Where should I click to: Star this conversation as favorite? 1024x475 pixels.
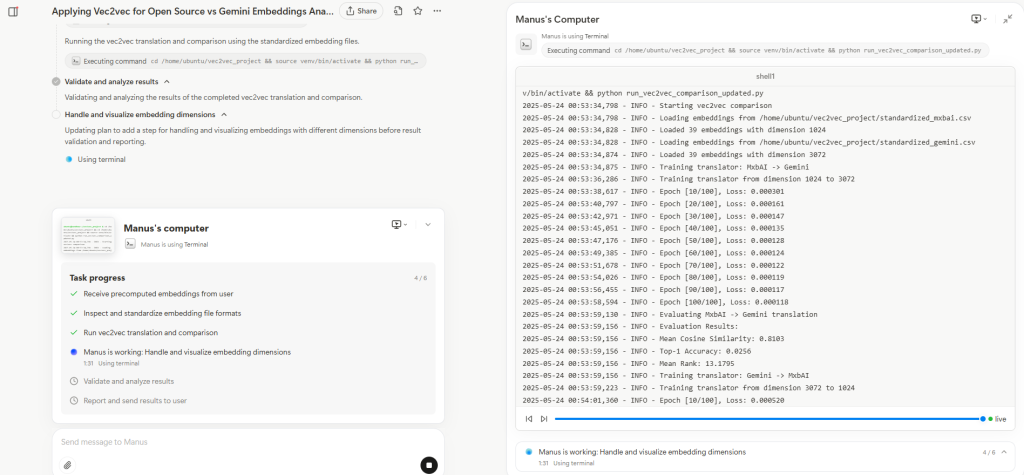(418, 11)
